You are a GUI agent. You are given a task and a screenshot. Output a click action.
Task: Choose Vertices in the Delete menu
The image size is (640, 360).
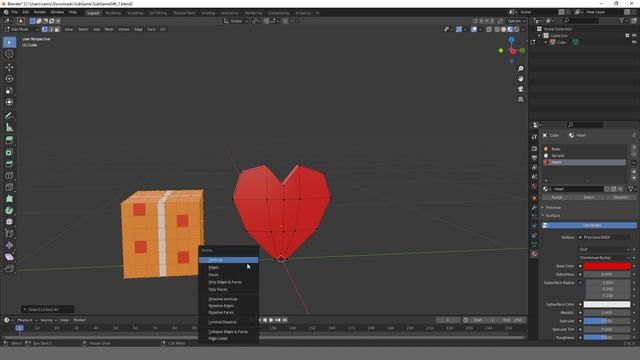[229, 260]
